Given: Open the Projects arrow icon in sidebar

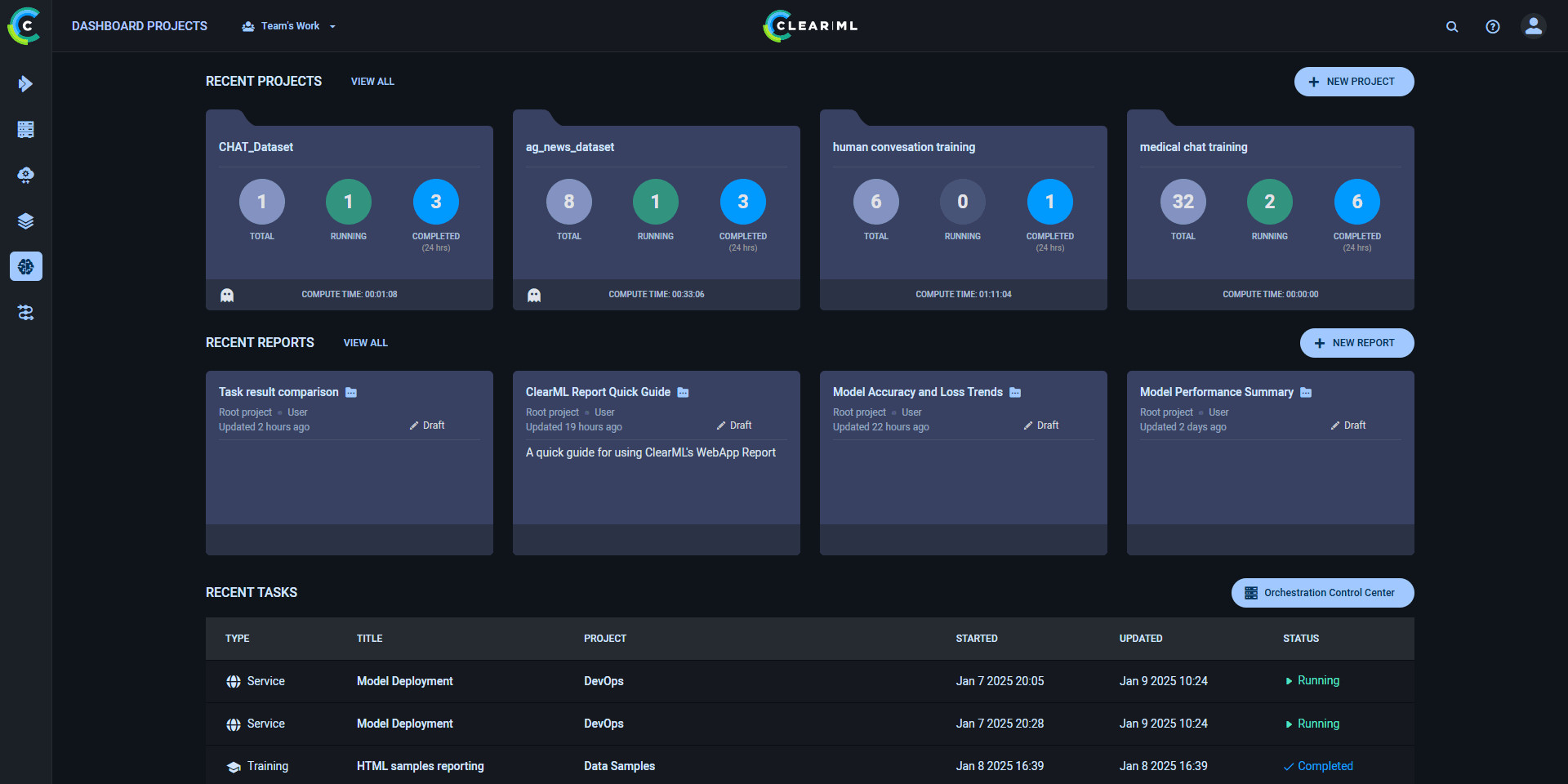Looking at the screenshot, I should pos(25,83).
